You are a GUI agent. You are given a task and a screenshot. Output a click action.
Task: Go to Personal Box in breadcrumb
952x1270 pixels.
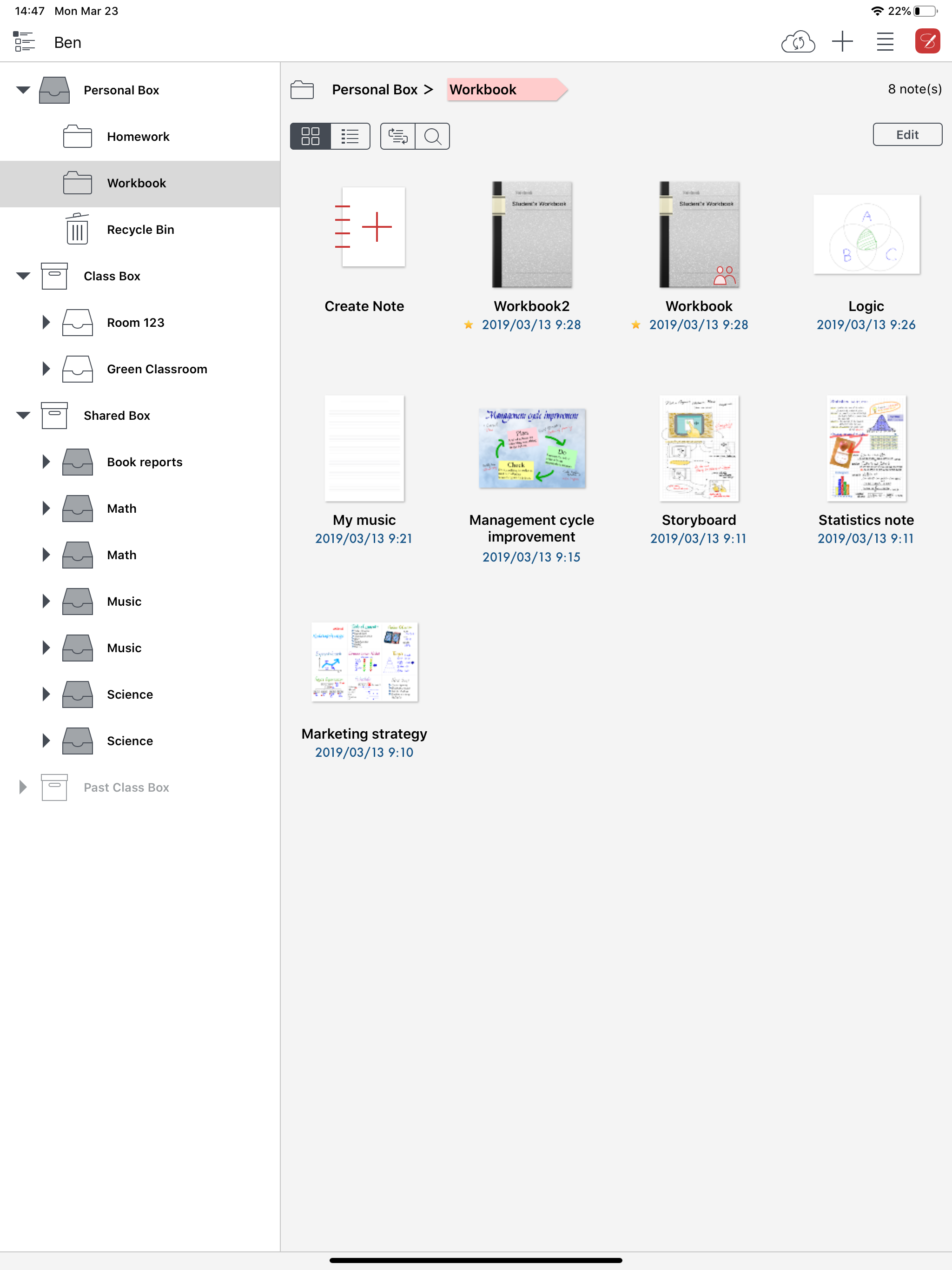pos(374,90)
